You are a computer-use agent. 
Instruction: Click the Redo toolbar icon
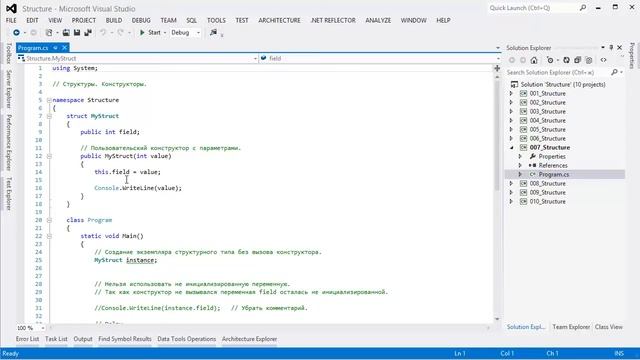coord(120,33)
